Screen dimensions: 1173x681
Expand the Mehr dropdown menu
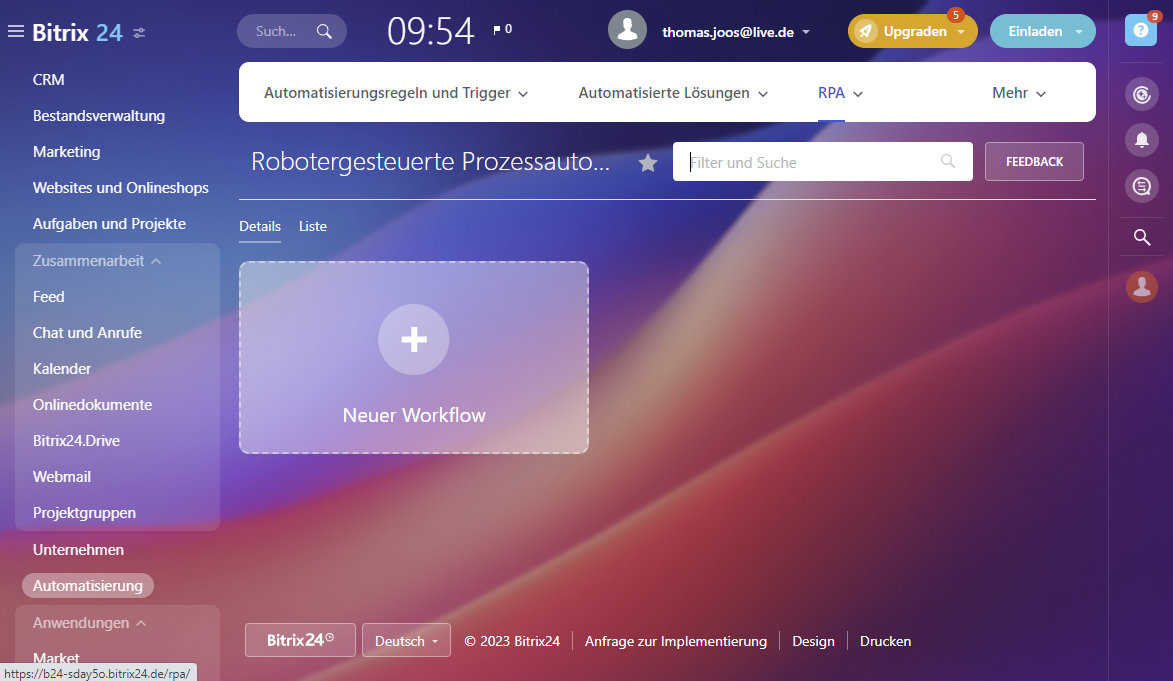(x=1018, y=92)
